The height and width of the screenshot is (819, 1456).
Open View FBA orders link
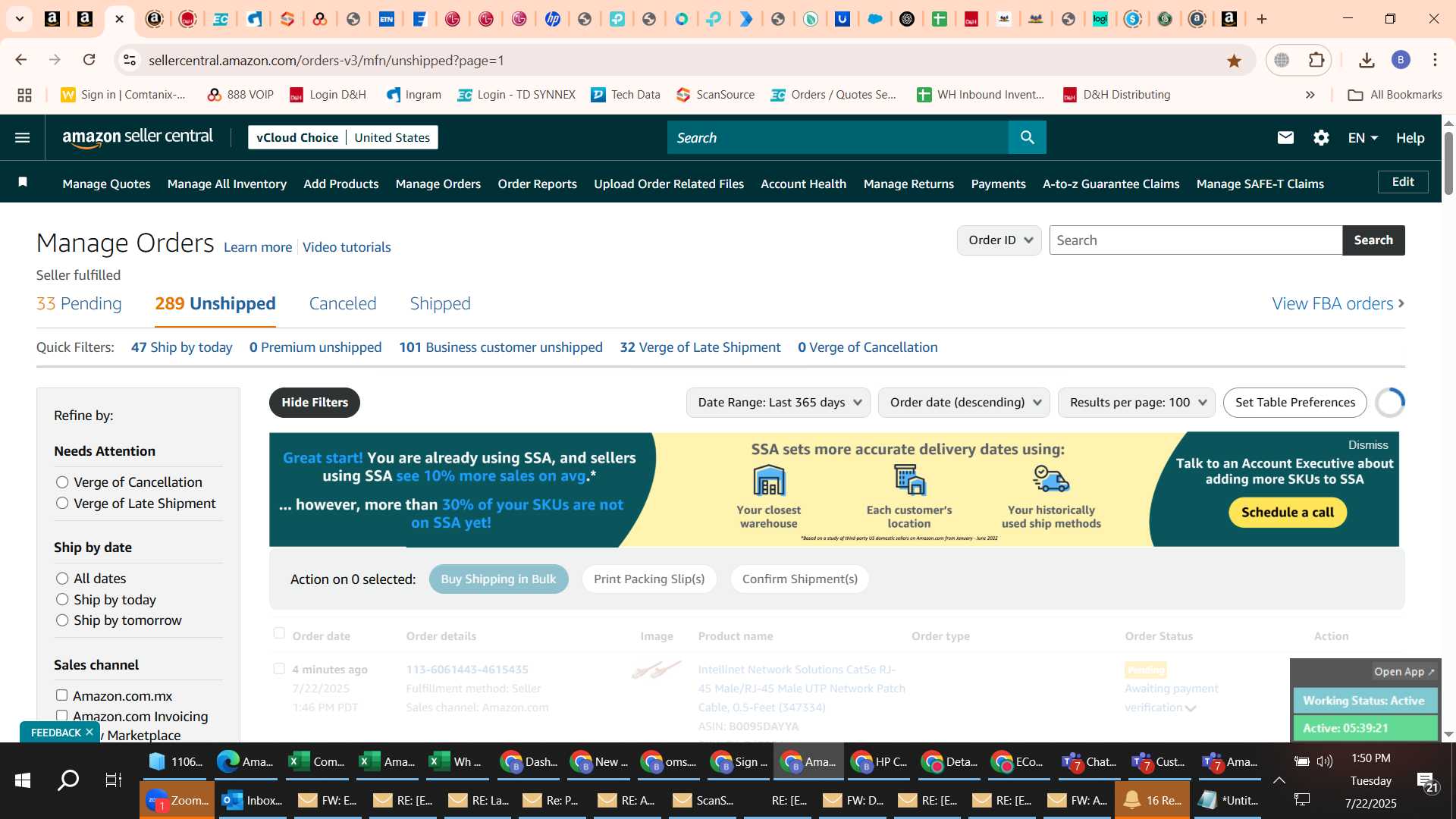(x=1338, y=303)
